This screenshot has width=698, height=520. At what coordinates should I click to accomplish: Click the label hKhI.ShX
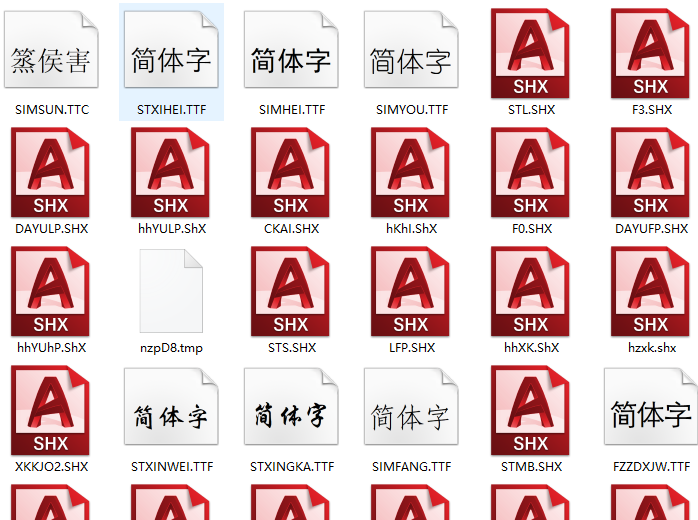[x=412, y=229]
